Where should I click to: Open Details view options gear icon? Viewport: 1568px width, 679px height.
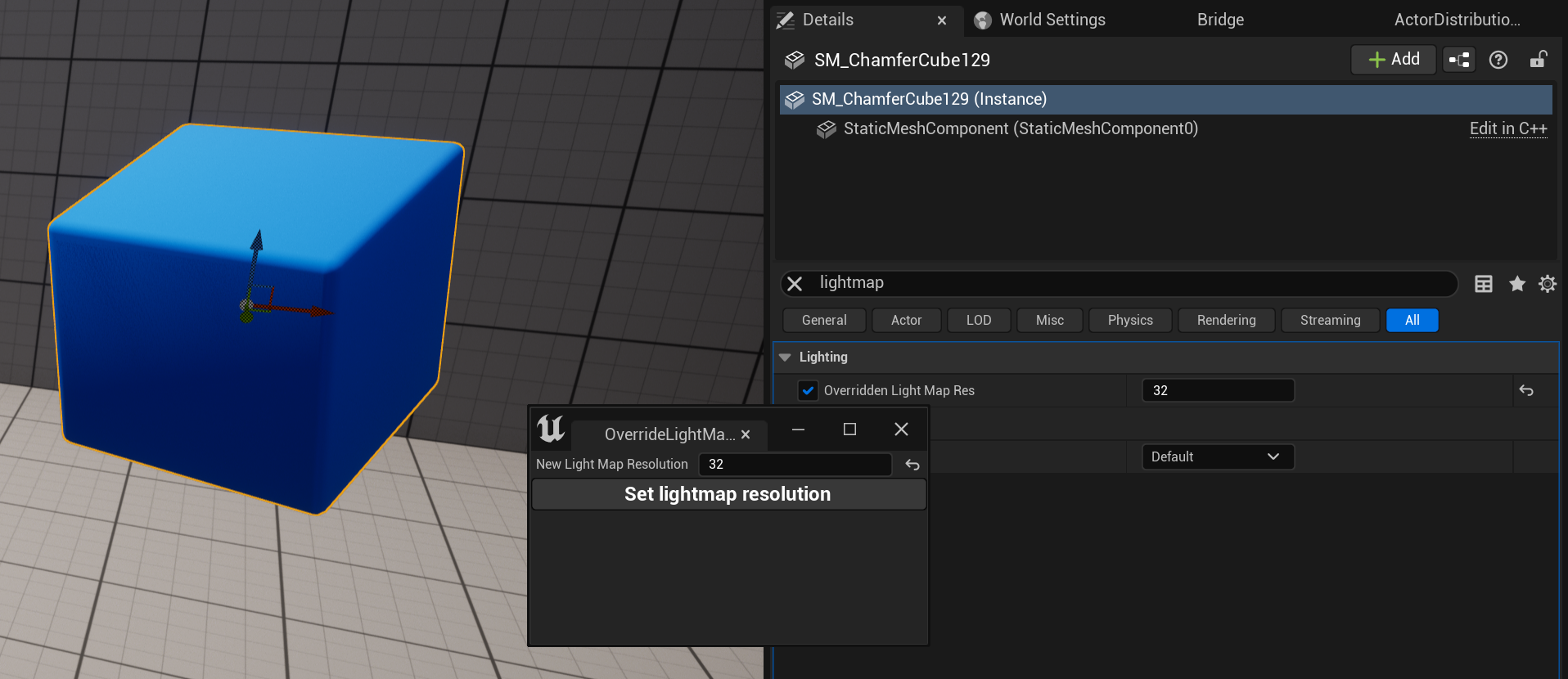(x=1548, y=284)
